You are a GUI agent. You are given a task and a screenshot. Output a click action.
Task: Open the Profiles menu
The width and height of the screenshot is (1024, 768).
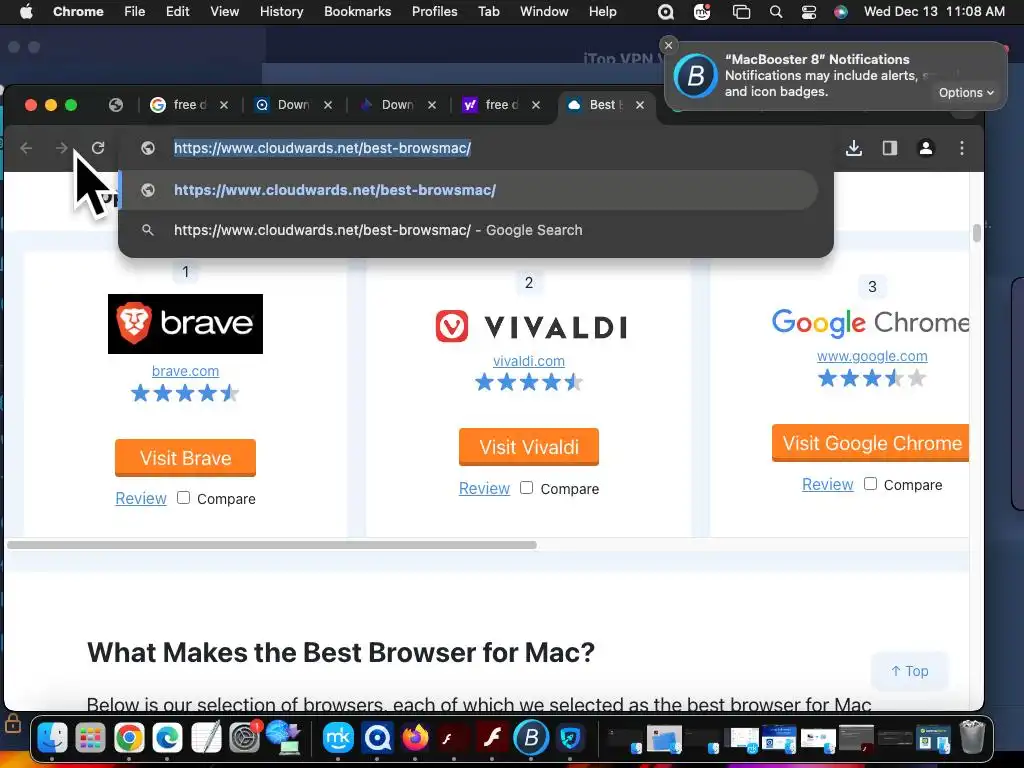click(x=434, y=12)
